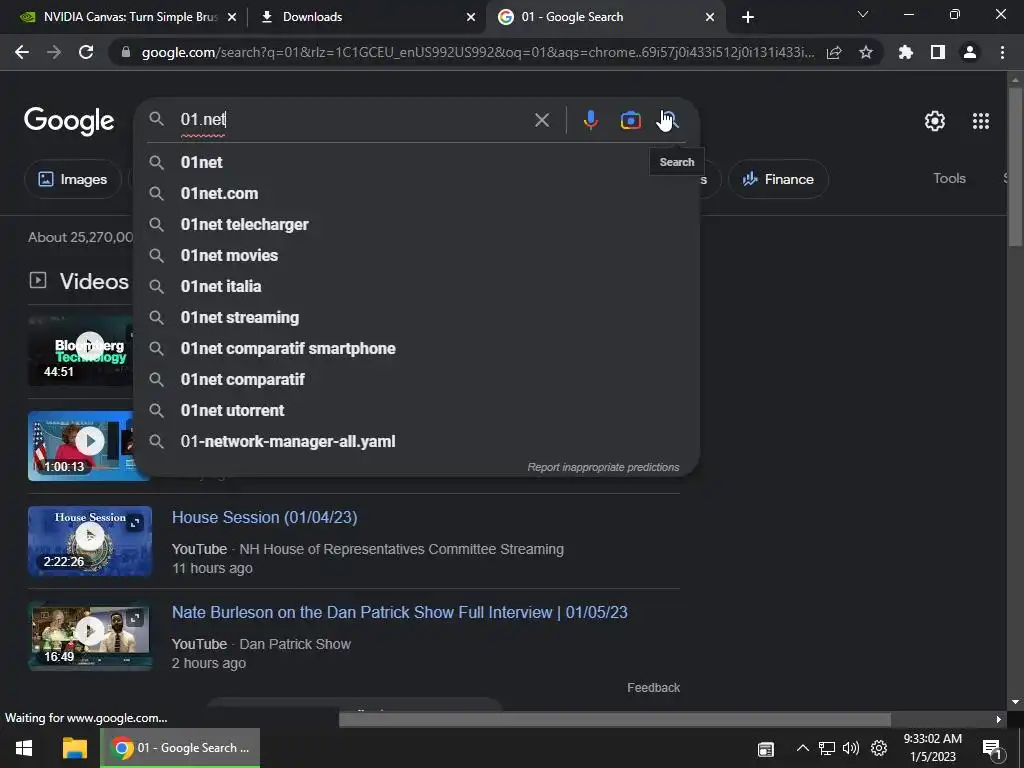Open volume control in tray
The height and width of the screenshot is (768, 1024).
click(x=850, y=748)
